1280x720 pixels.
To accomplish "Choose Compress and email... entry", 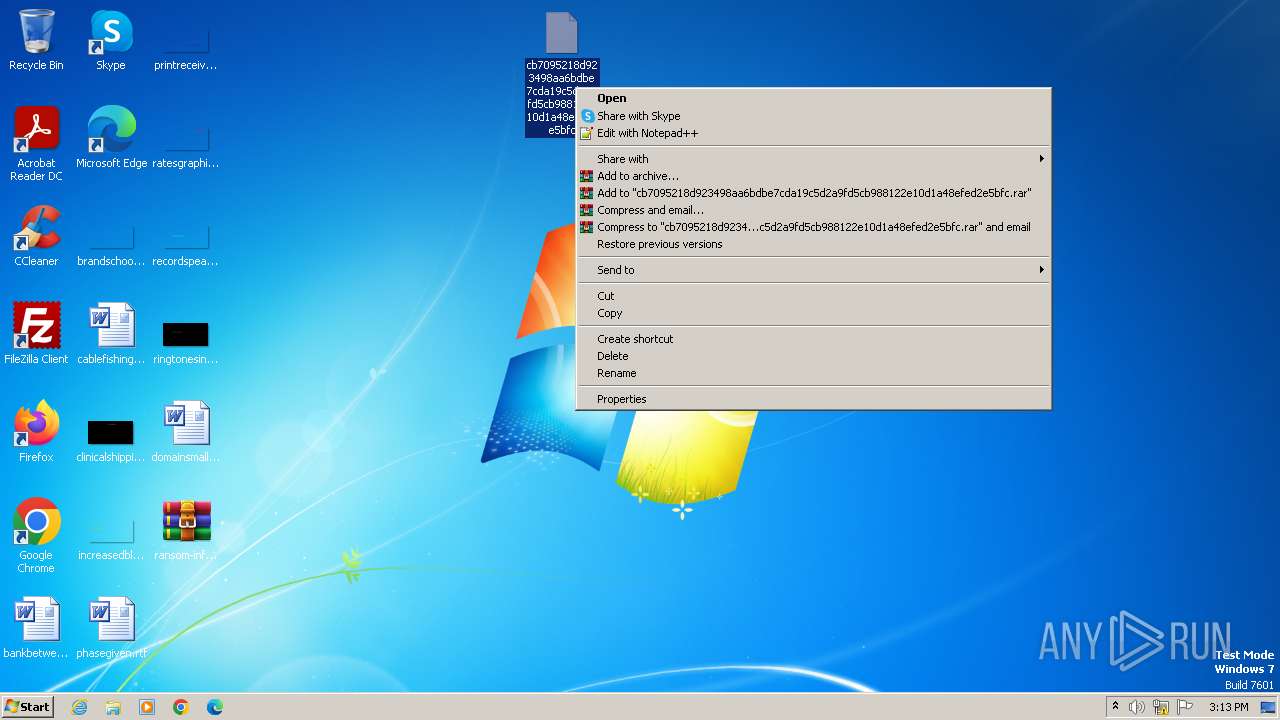I will click(x=814, y=210).
